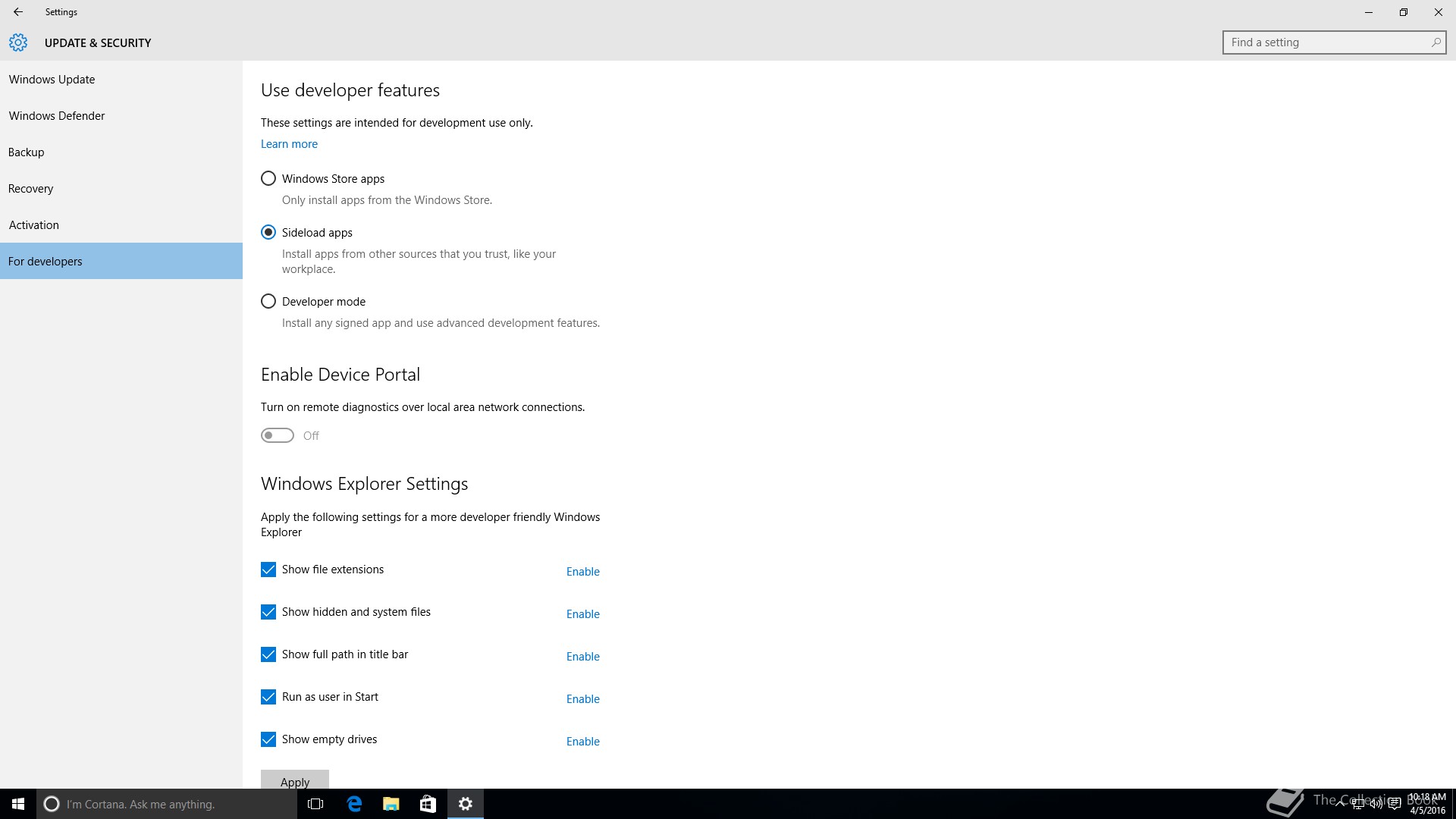This screenshot has width=1456, height=819.
Task: Click Enable next to Show empty drives
Action: pos(583,742)
